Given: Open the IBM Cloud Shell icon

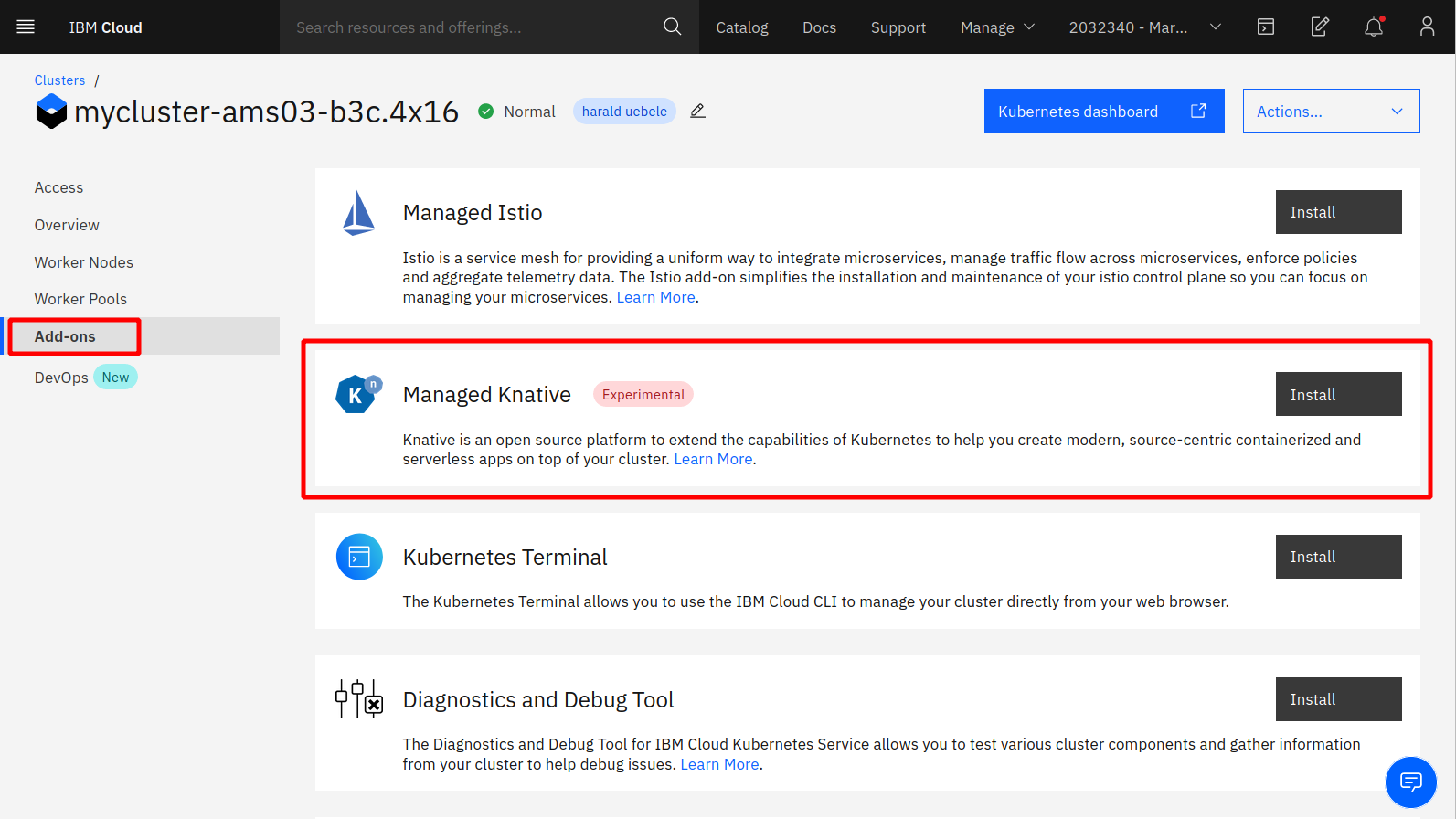Looking at the screenshot, I should coord(1266,27).
